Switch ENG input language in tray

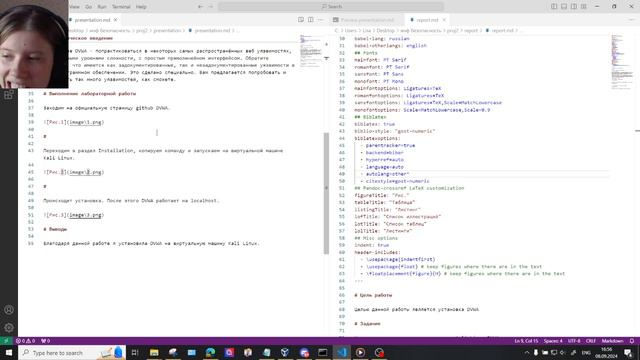pyautogui.click(x=586, y=352)
